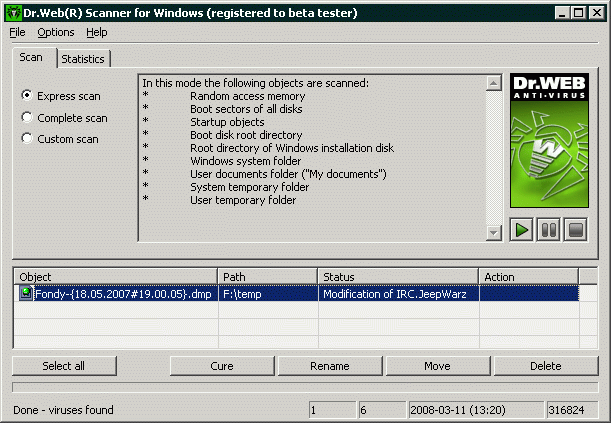Click the 2008-03-11 (13:20) status bar field

[476, 410]
